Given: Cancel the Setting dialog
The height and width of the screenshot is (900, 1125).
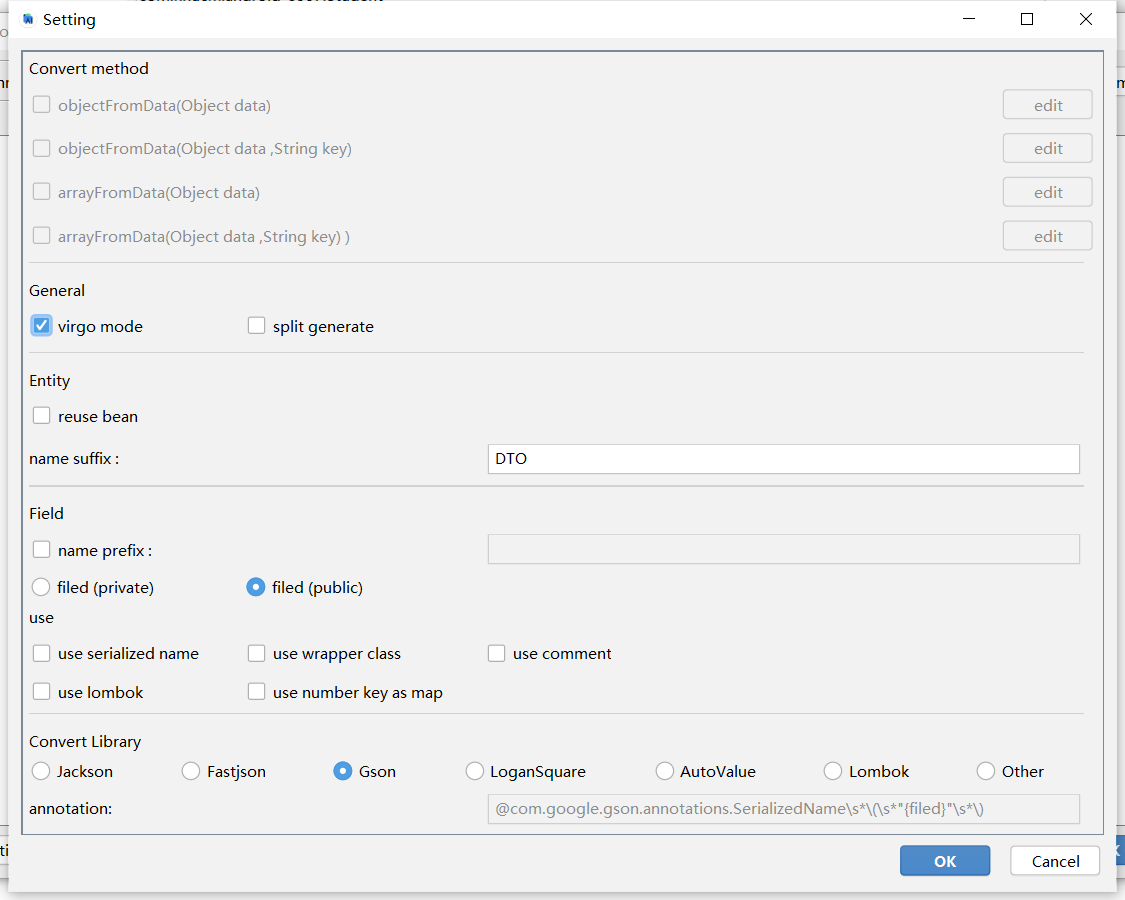Looking at the screenshot, I should [1055, 861].
